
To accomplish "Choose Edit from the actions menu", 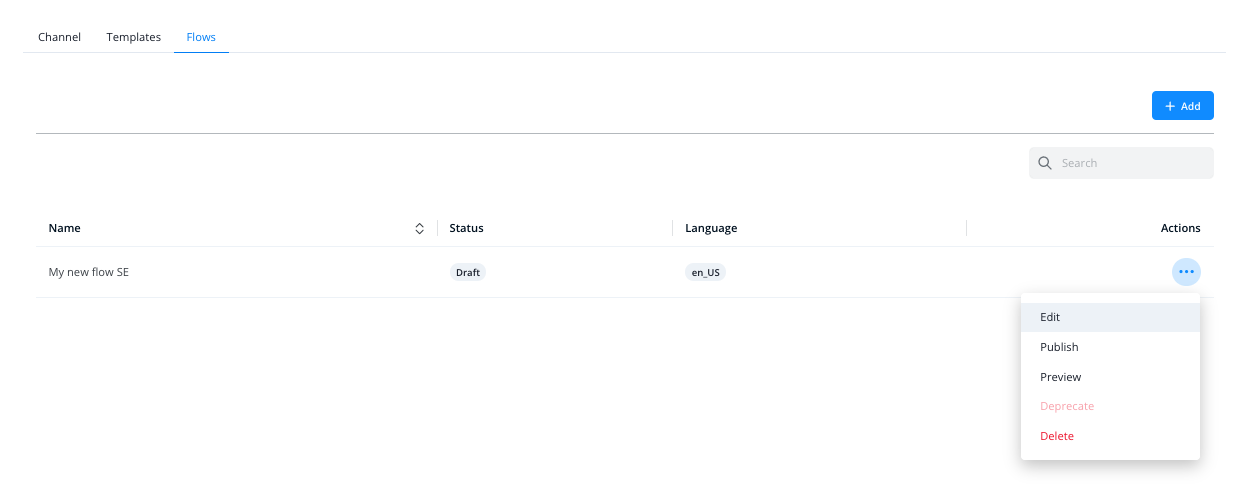I will coord(1110,317).
